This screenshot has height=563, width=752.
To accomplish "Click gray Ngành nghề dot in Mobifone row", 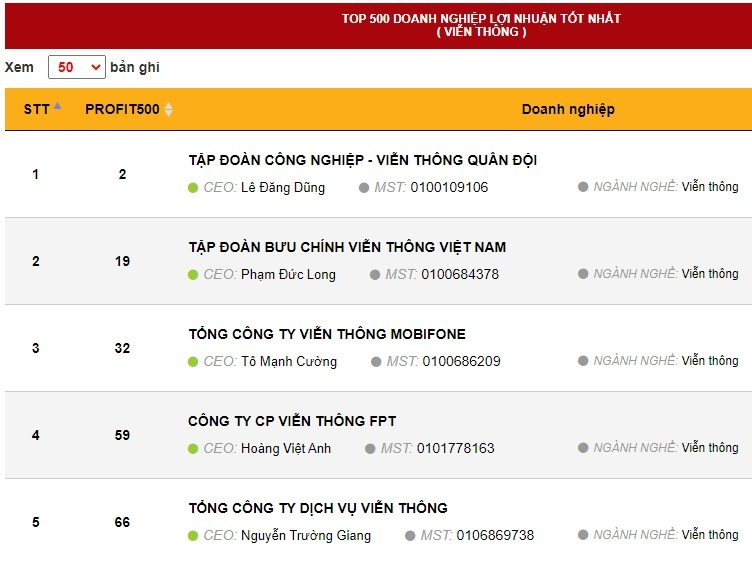I will (583, 361).
